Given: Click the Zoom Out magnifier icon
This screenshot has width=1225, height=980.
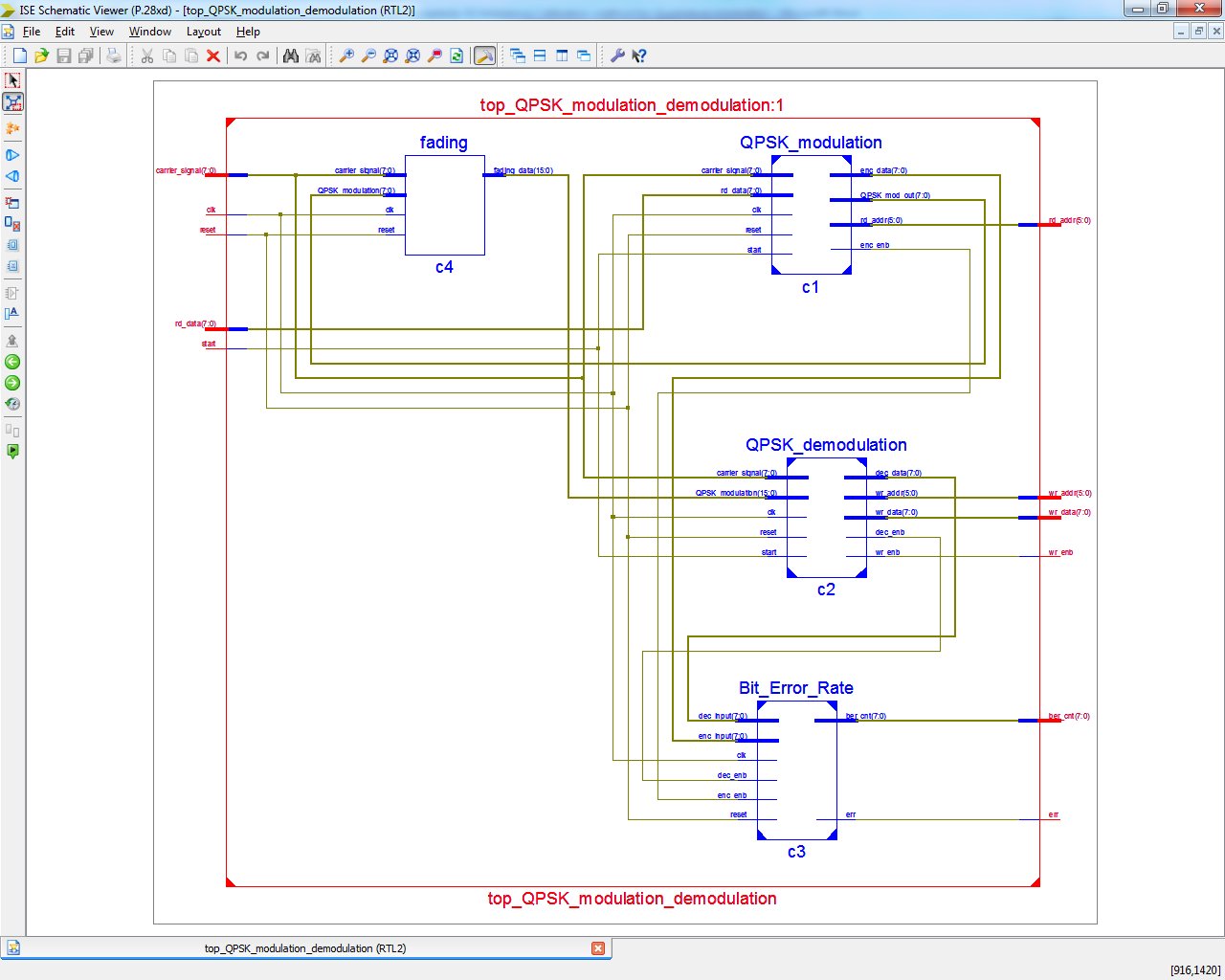Looking at the screenshot, I should 368,56.
